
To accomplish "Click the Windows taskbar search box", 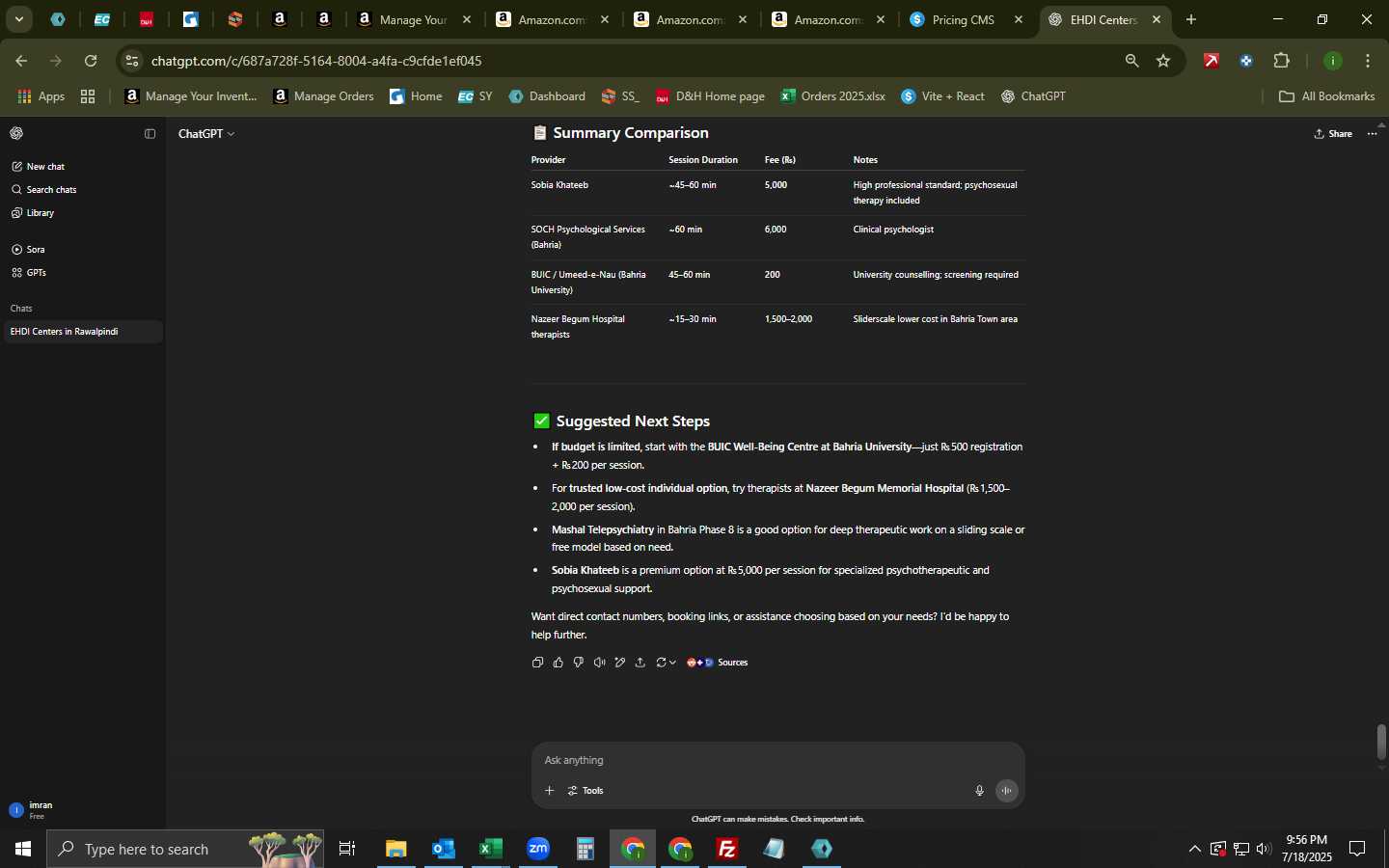I will [185, 849].
